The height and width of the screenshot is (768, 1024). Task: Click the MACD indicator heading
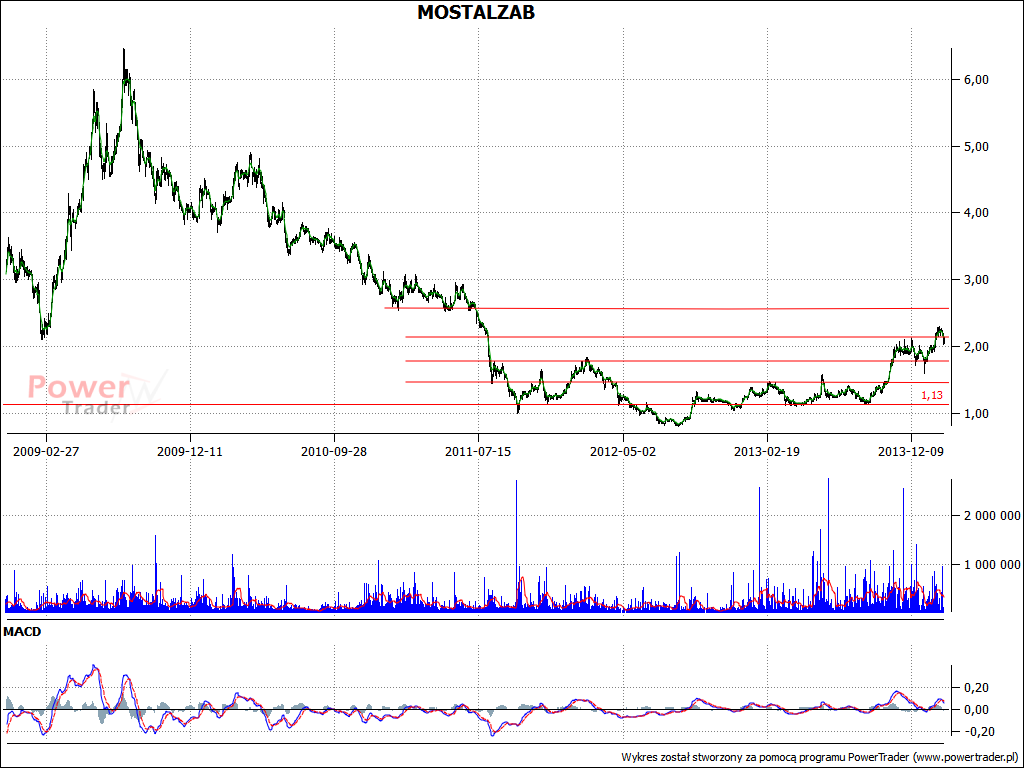click(22, 632)
